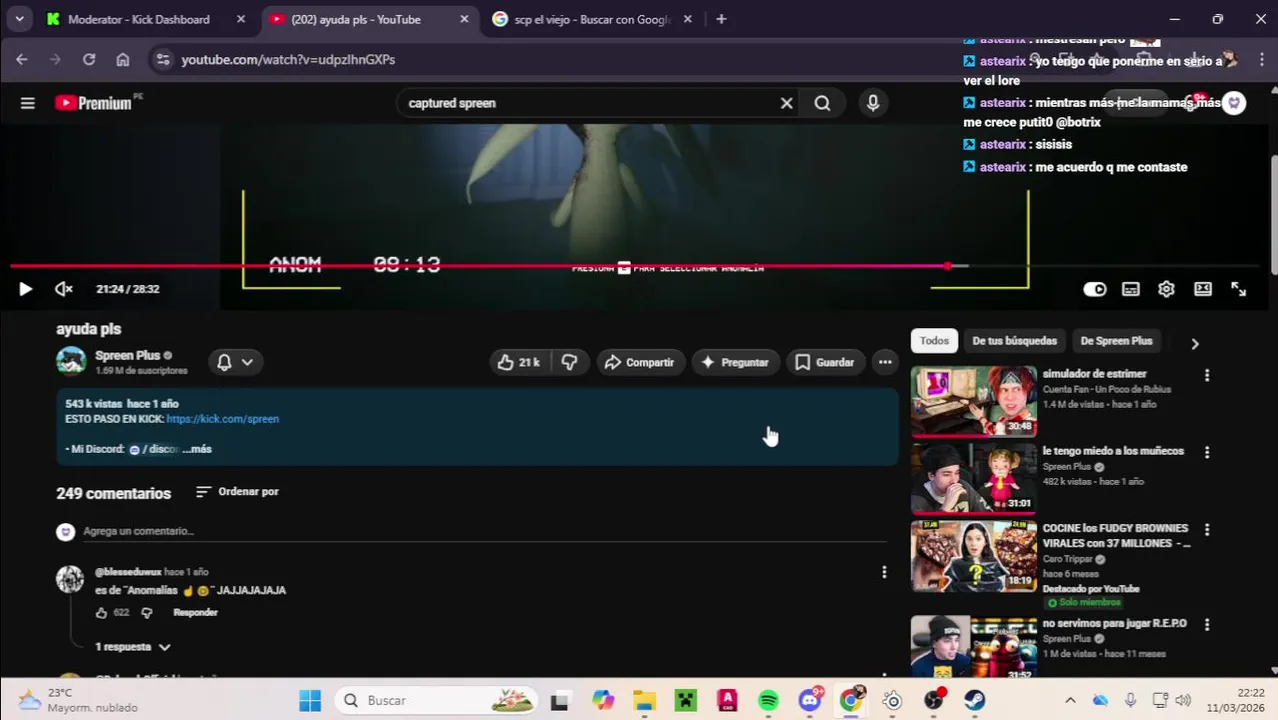Show hidden system tray icons

pos(1070,700)
